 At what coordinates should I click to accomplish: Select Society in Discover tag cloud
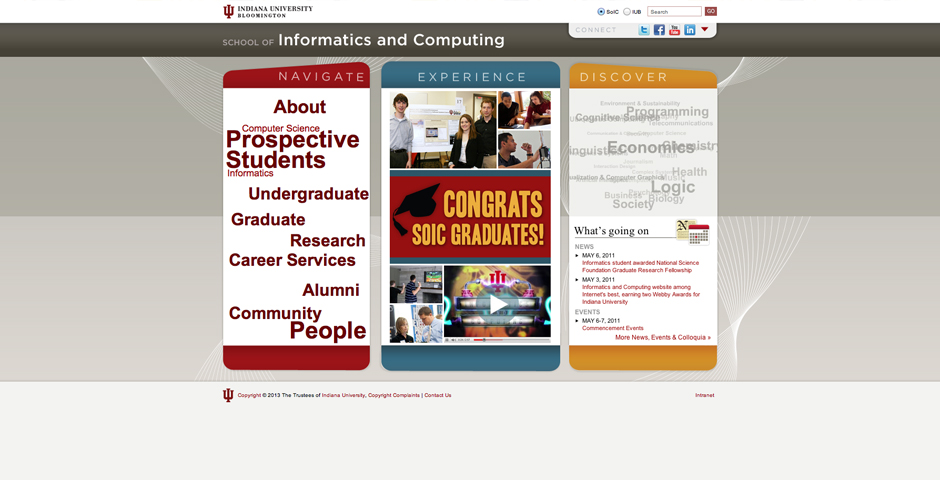tap(633, 204)
